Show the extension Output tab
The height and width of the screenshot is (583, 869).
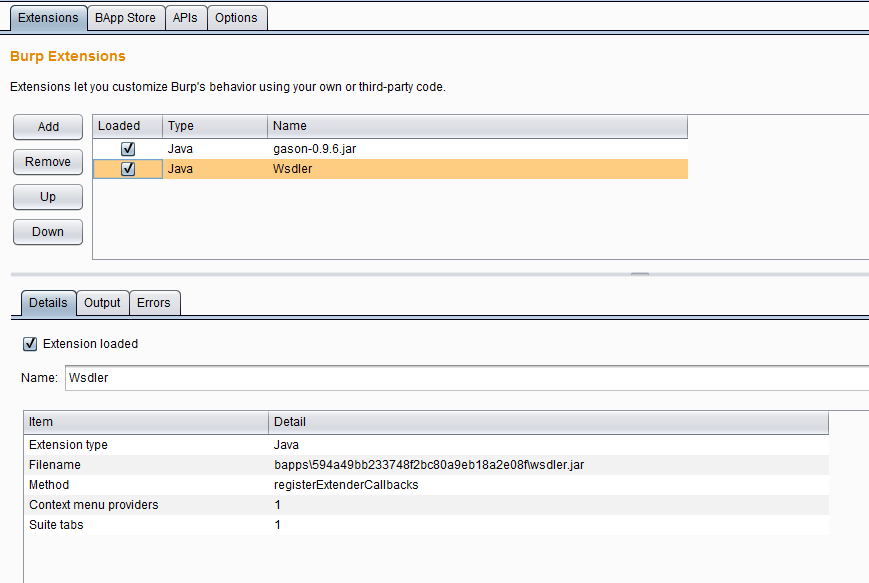[102, 303]
